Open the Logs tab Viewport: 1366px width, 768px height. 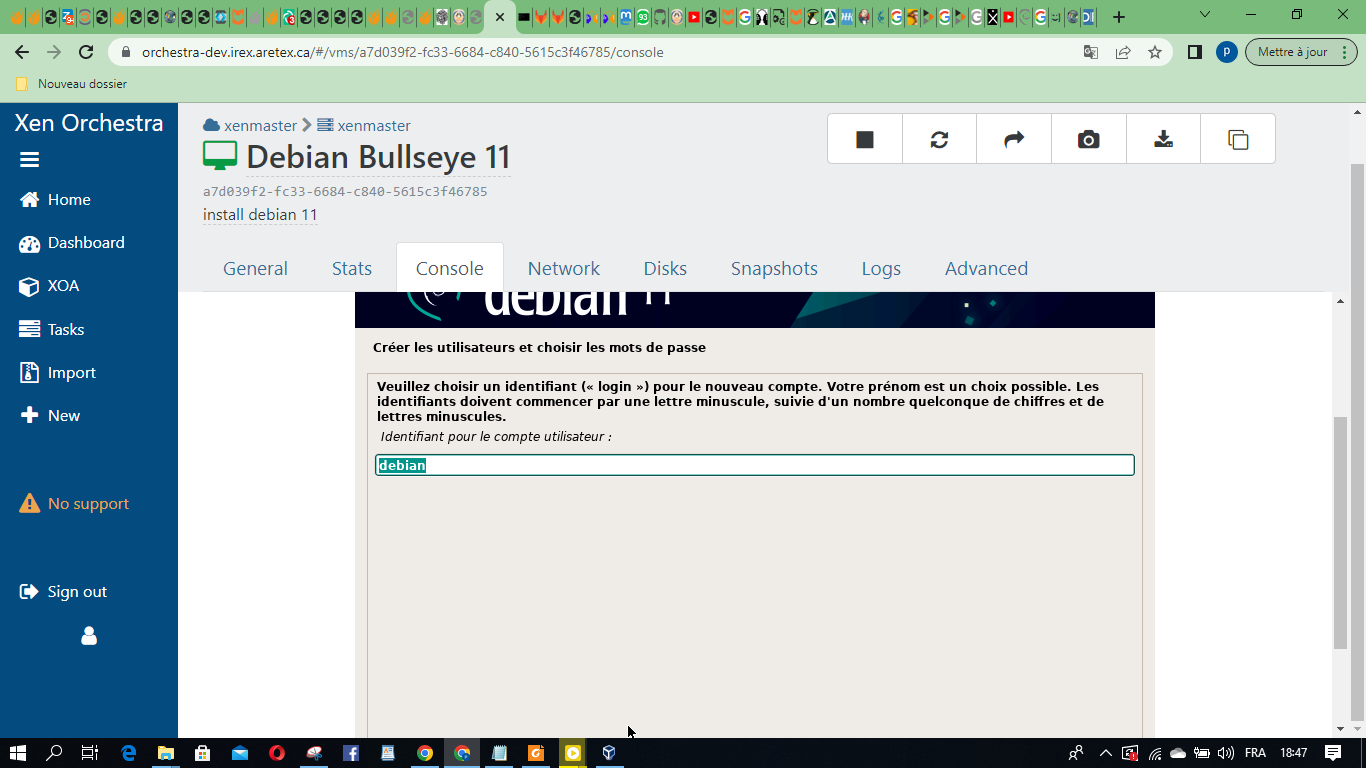881,268
